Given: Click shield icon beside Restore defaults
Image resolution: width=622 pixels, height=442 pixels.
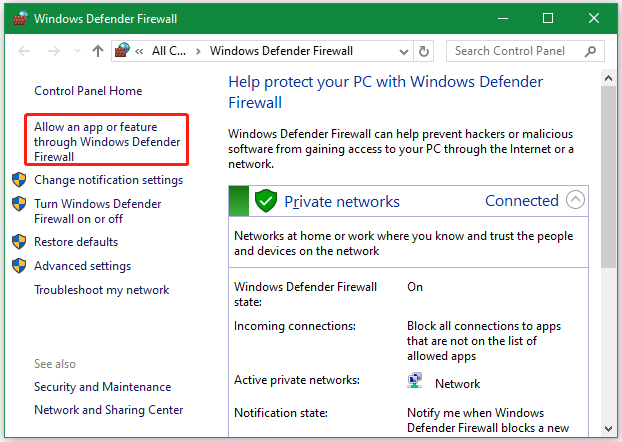Looking at the screenshot, I should tap(19, 242).
